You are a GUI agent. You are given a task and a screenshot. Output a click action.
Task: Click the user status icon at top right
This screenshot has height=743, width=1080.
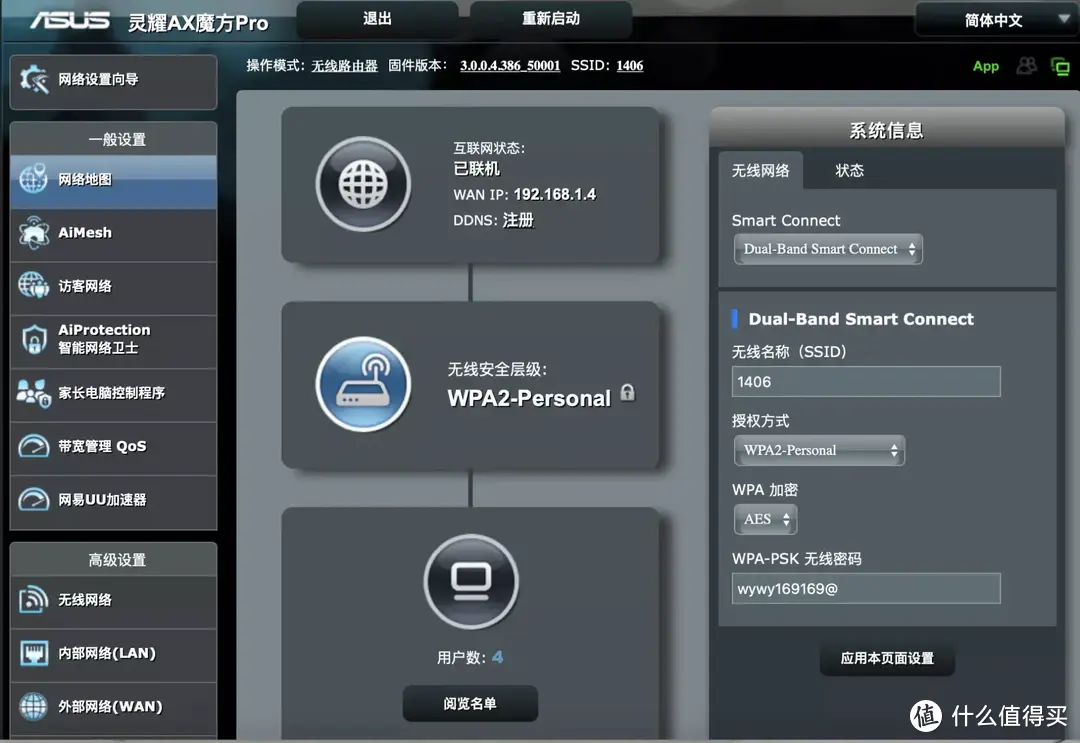pos(1026,66)
